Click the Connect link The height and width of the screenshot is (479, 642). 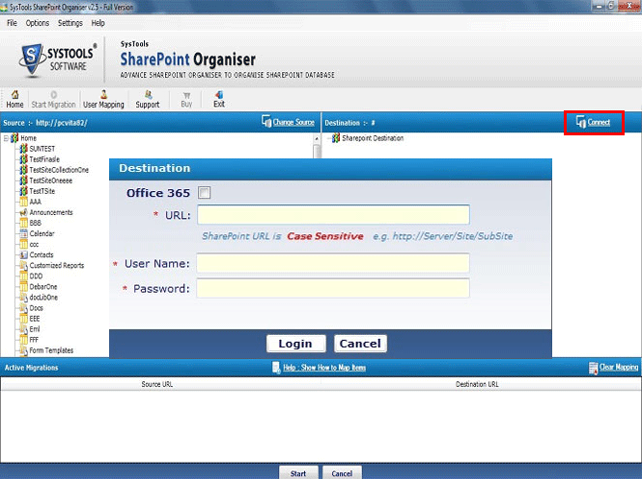coord(599,122)
